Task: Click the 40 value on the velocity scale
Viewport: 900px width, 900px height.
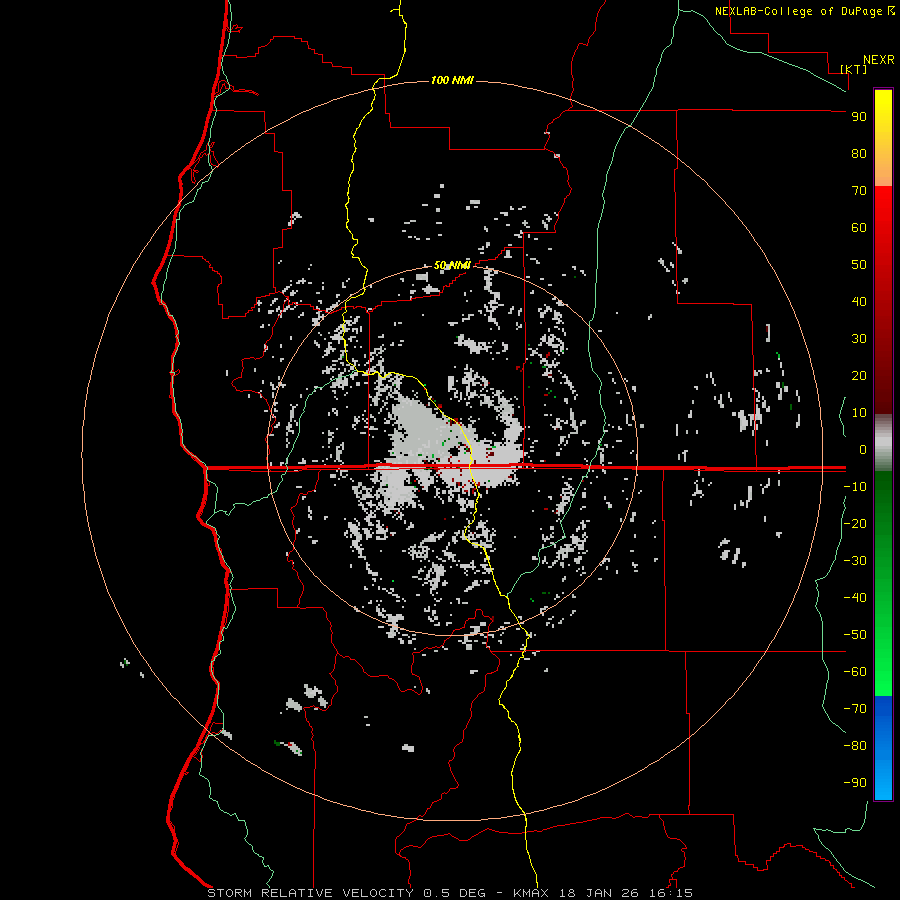Action: point(859,302)
